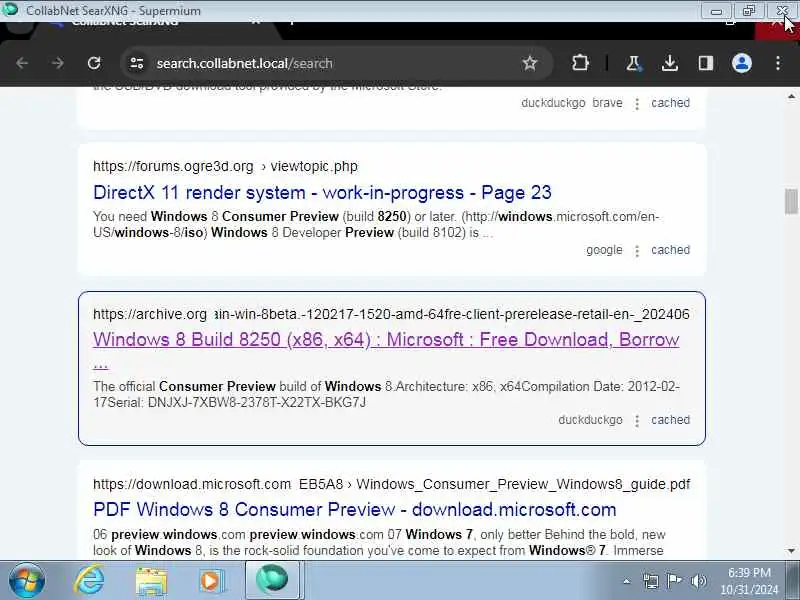The image size is (800, 600).
Task: Open Windows Explorer folder in taskbar
Action: pos(151,581)
